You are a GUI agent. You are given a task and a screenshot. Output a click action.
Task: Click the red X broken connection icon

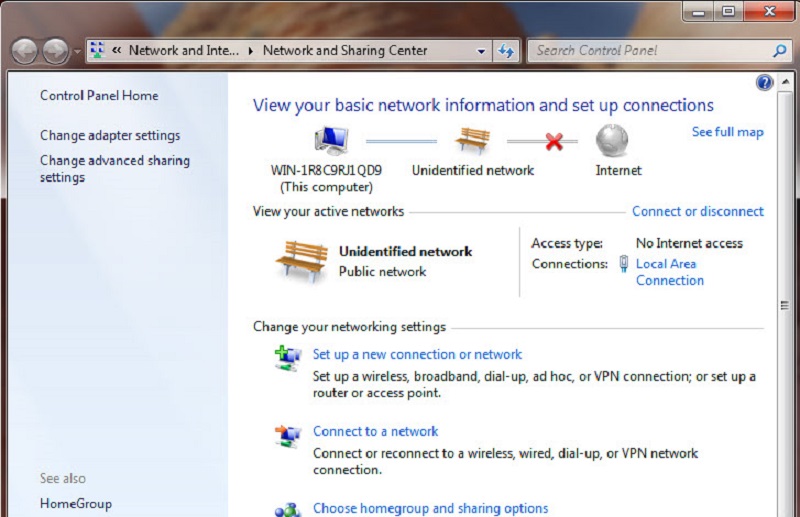coord(553,142)
